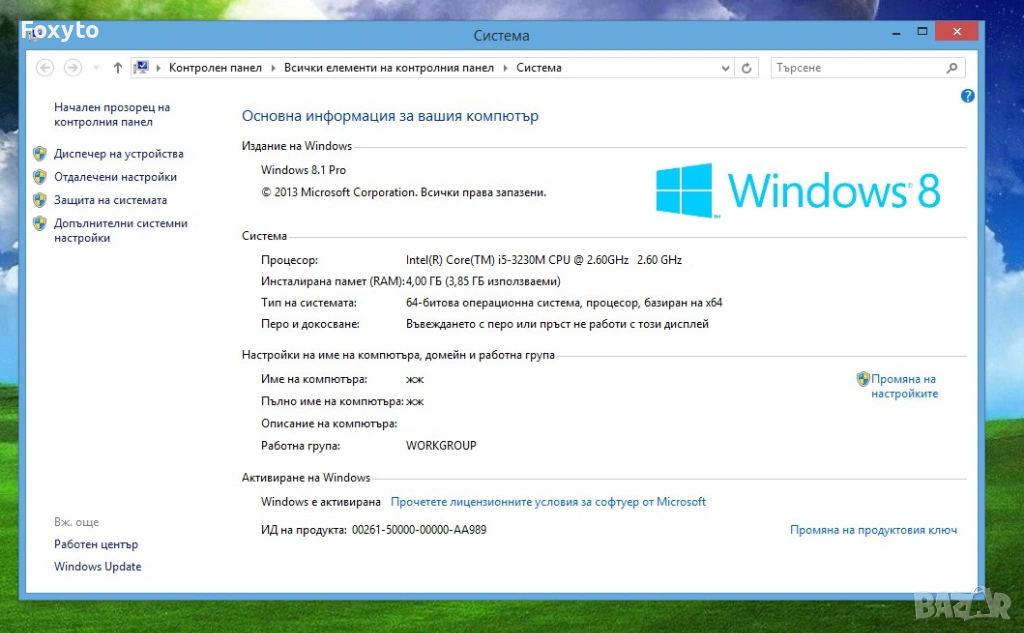
Task: Select Всички елементи на контролния панел breadcrumb
Action: (x=389, y=68)
